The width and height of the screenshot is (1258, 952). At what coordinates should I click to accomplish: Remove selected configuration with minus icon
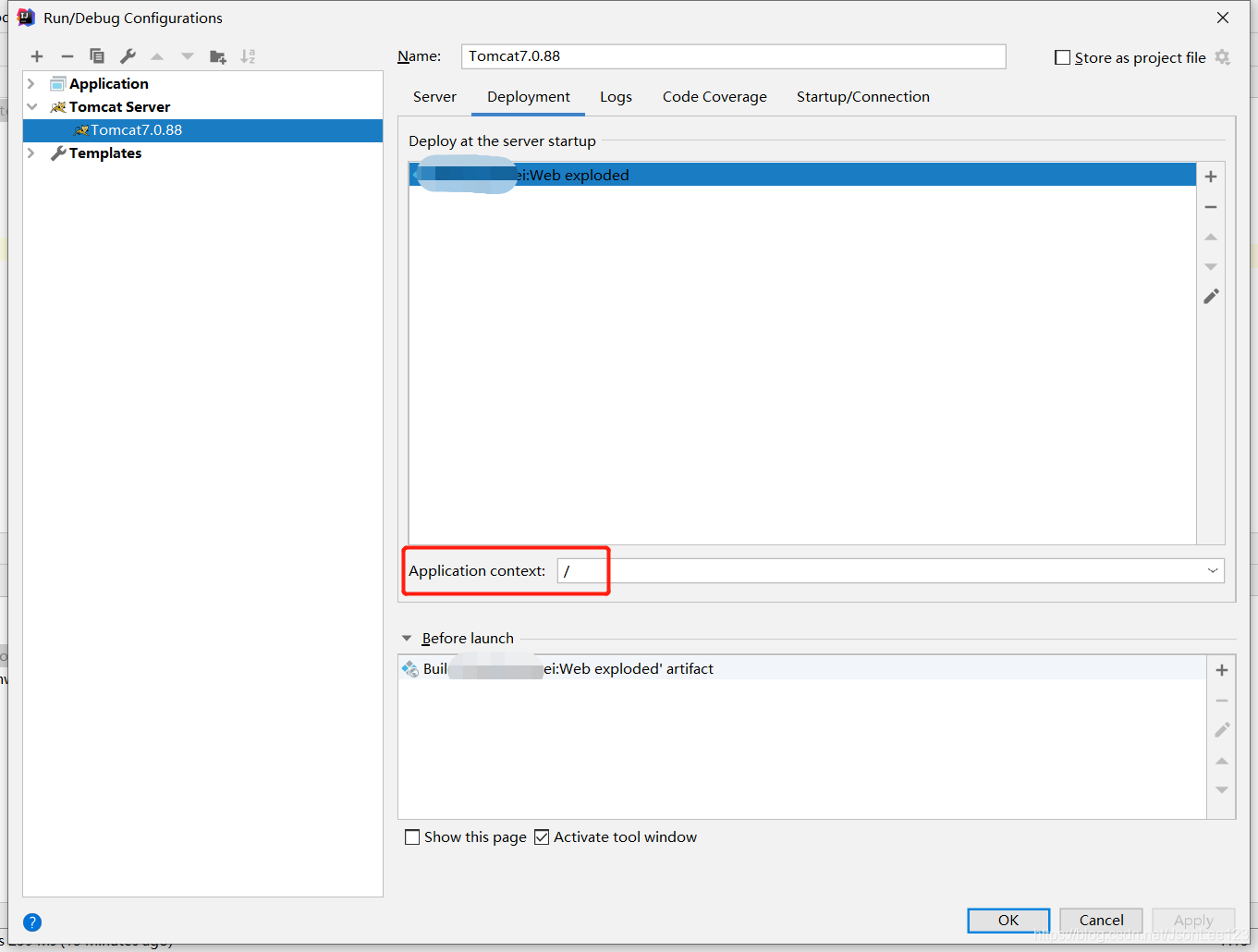coord(67,56)
